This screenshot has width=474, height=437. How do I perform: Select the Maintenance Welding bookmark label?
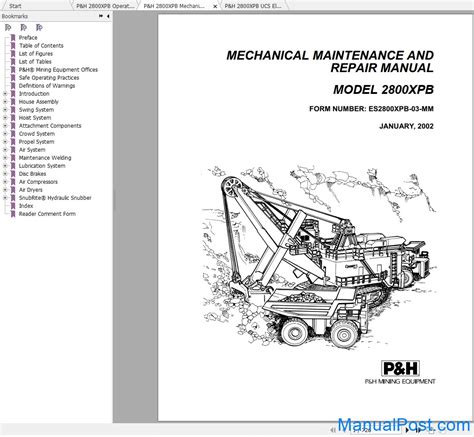[45, 158]
